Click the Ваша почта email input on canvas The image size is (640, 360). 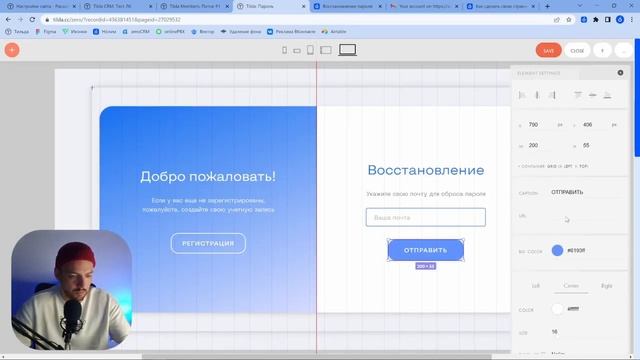(425, 217)
